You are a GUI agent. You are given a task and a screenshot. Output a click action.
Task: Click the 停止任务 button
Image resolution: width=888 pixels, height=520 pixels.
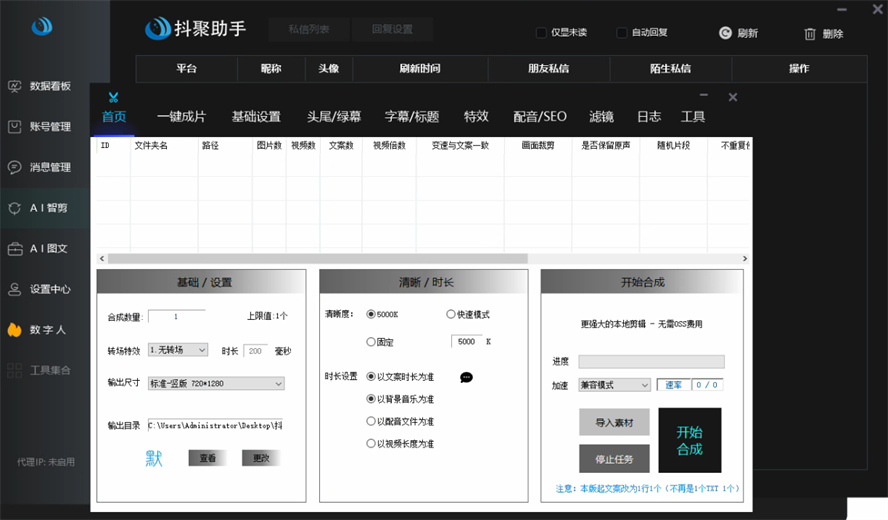click(x=614, y=459)
